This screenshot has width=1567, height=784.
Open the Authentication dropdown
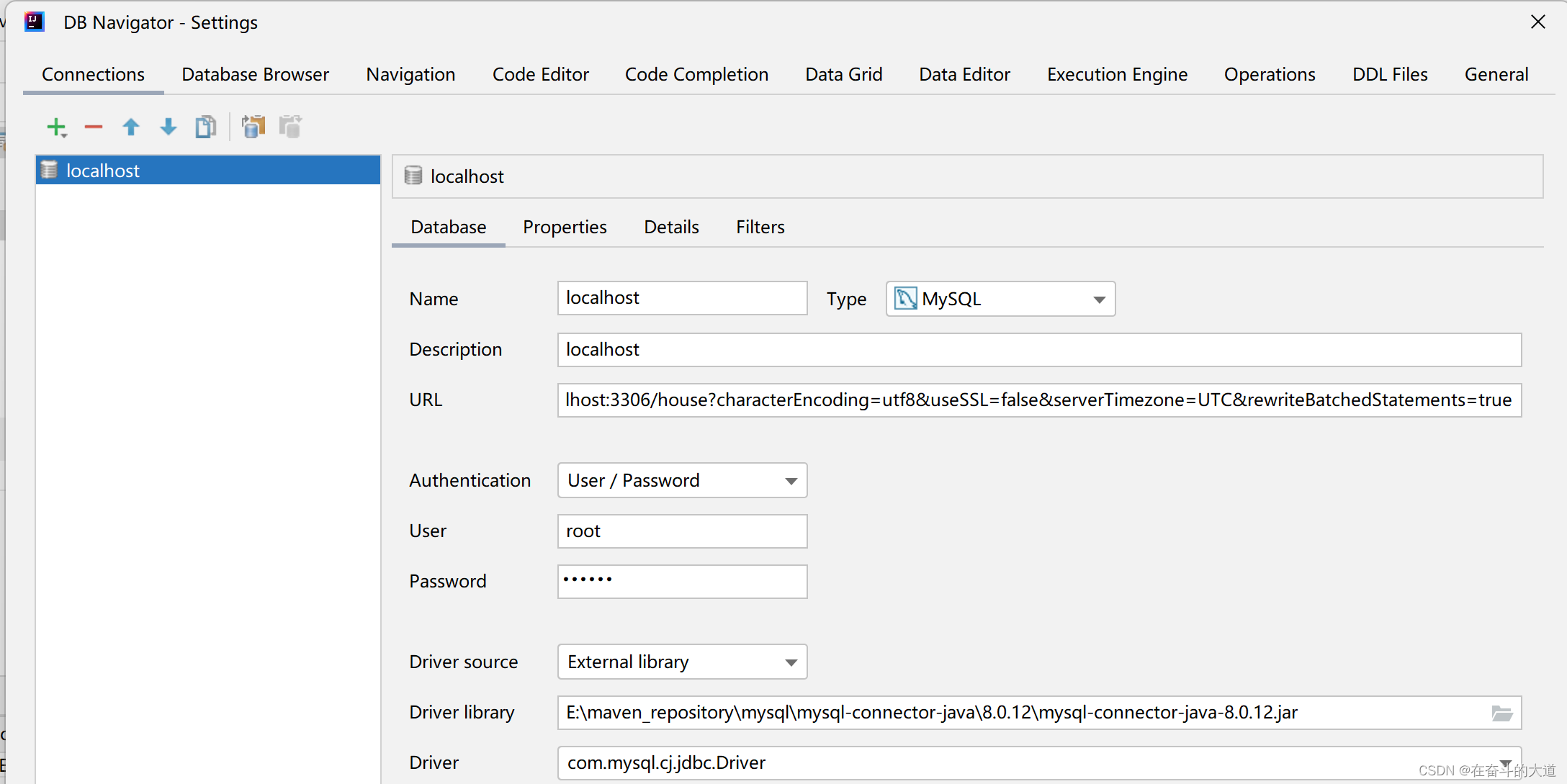791,480
